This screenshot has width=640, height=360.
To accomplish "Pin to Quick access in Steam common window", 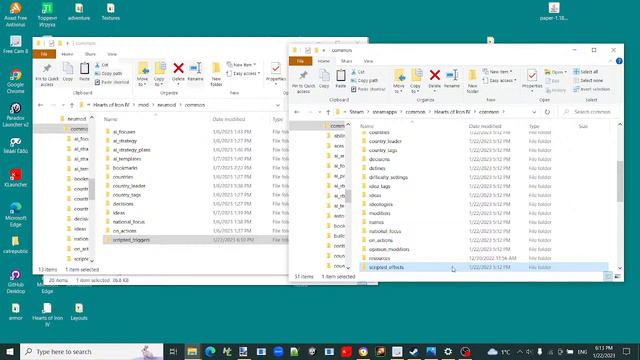I will (x=303, y=82).
